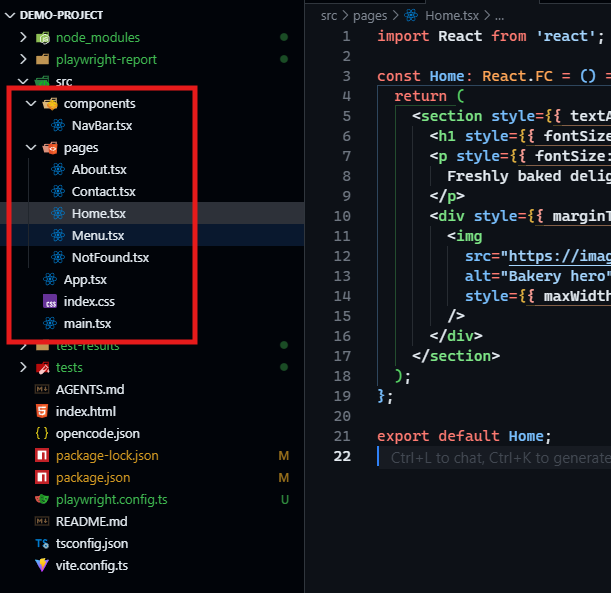
Task: Place cursor on the export default Home line
Action: pyautogui.click(x=464, y=436)
